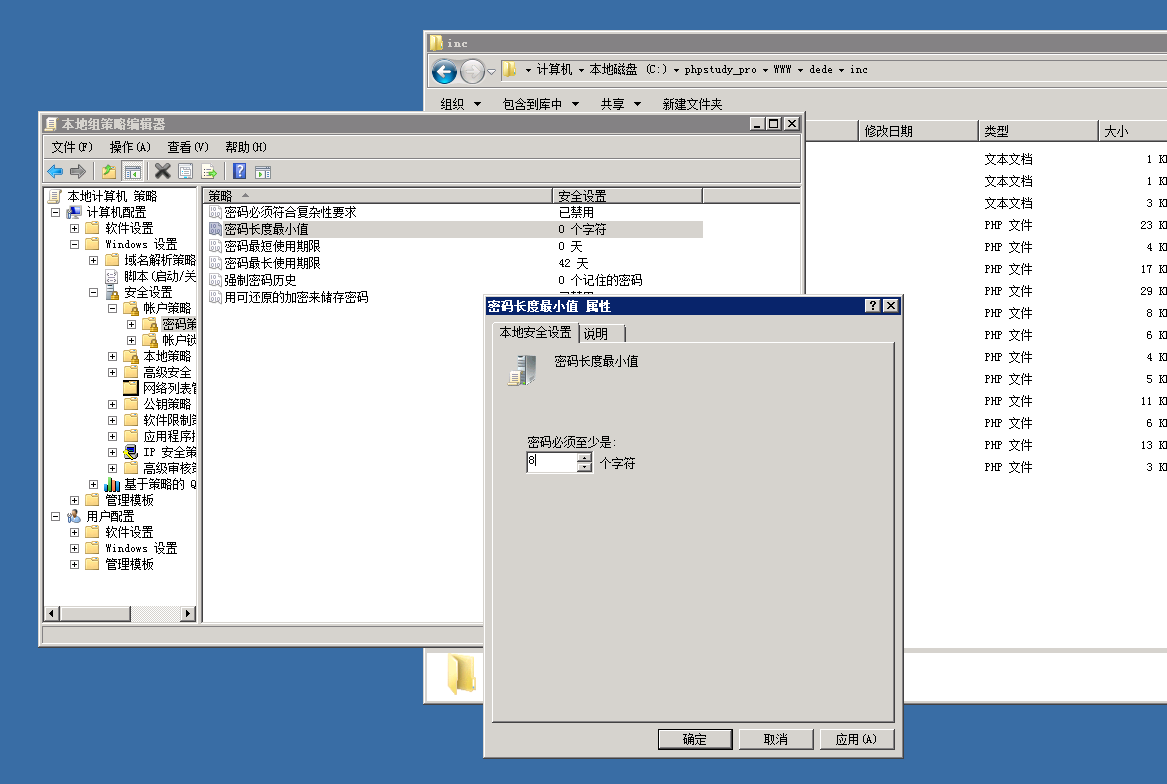
Task: Sort by the 策略 column header
Action: [x=377, y=196]
